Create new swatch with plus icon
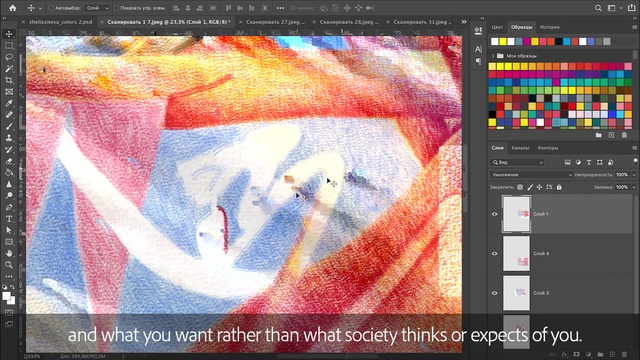Screen dimensions: 640x360 tap(611, 135)
